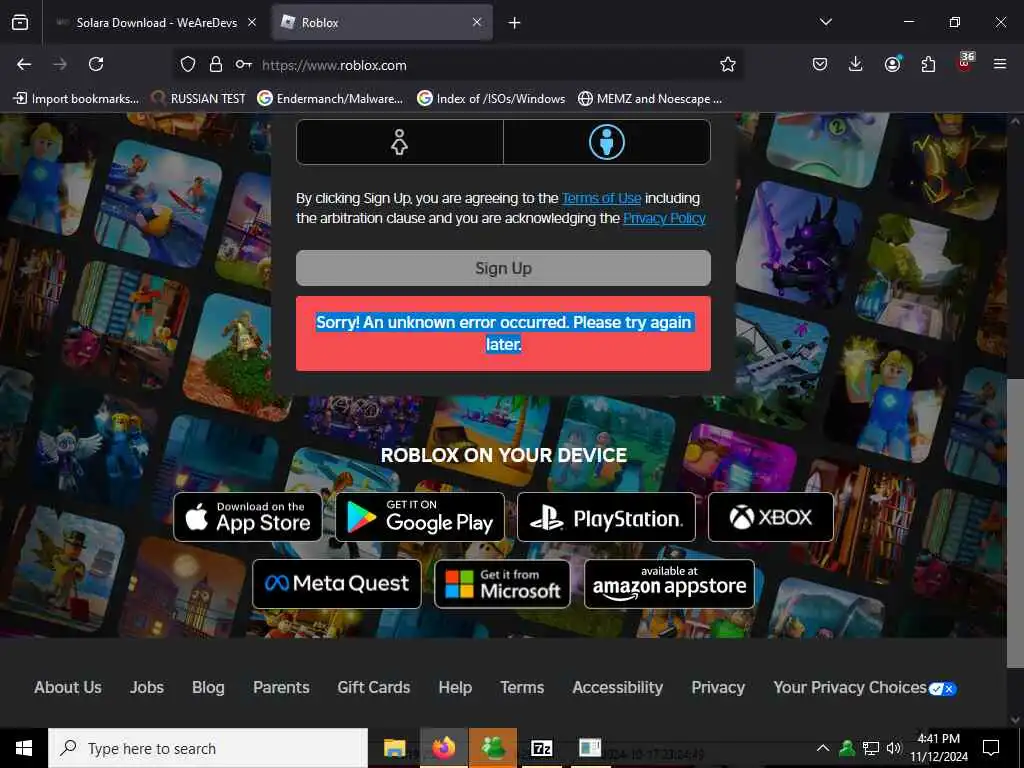Click the Sign Up button
Image resolution: width=1024 pixels, height=768 pixels.
click(504, 268)
